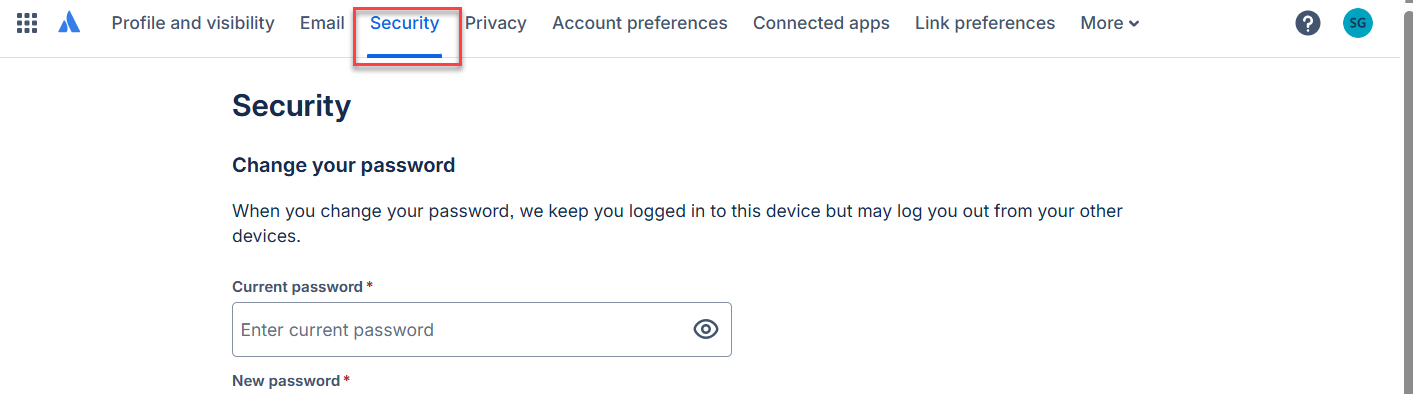
Task: Open the Atlassian app switcher grid
Action: [27, 23]
